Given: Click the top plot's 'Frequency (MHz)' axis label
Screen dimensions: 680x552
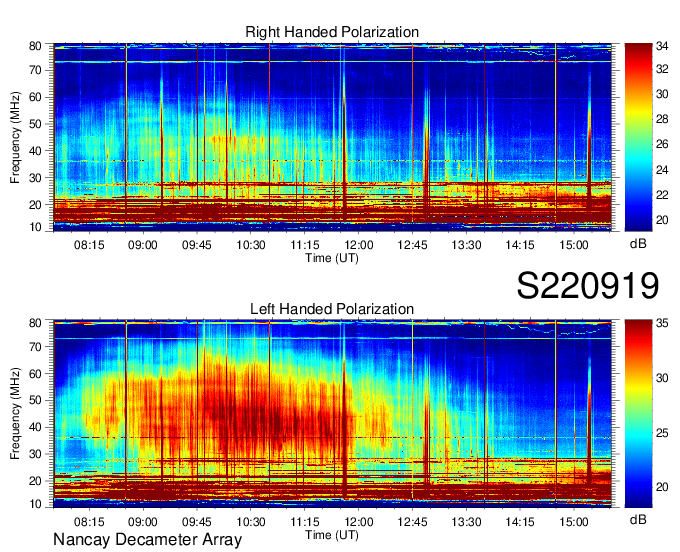Looking at the screenshot, I should pos(15,137).
